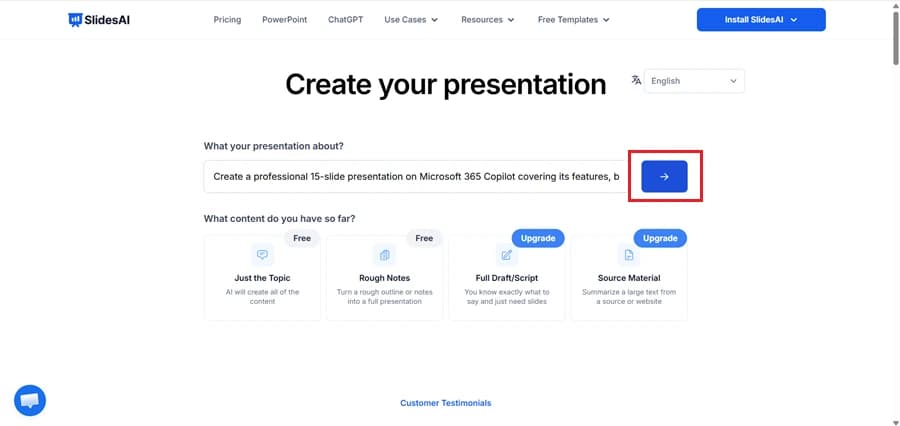
Task: Select the Rough Notes card
Action: click(x=385, y=277)
